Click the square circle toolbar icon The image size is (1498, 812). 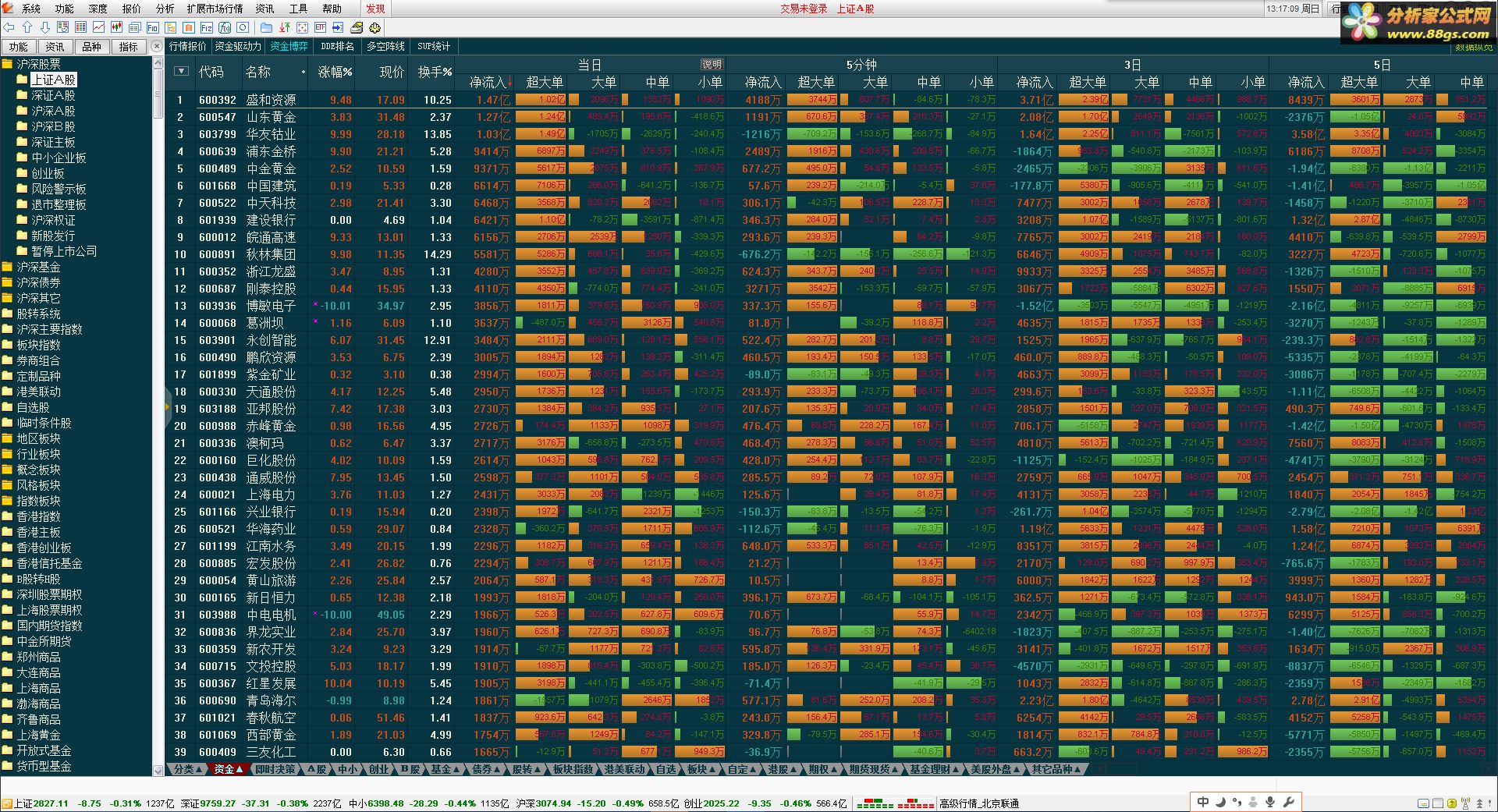click(243, 27)
